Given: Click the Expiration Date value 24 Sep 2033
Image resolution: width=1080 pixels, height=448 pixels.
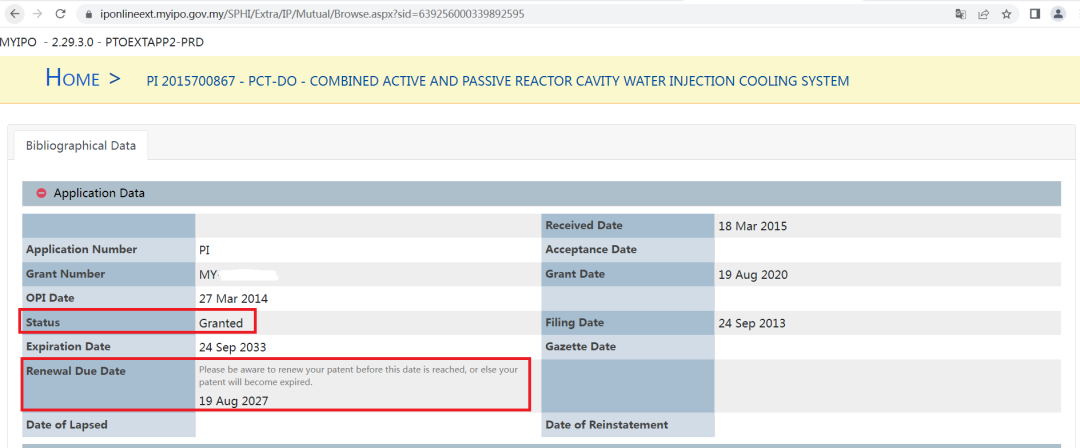Looking at the screenshot, I should pyautogui.click(x=233, y=347).
